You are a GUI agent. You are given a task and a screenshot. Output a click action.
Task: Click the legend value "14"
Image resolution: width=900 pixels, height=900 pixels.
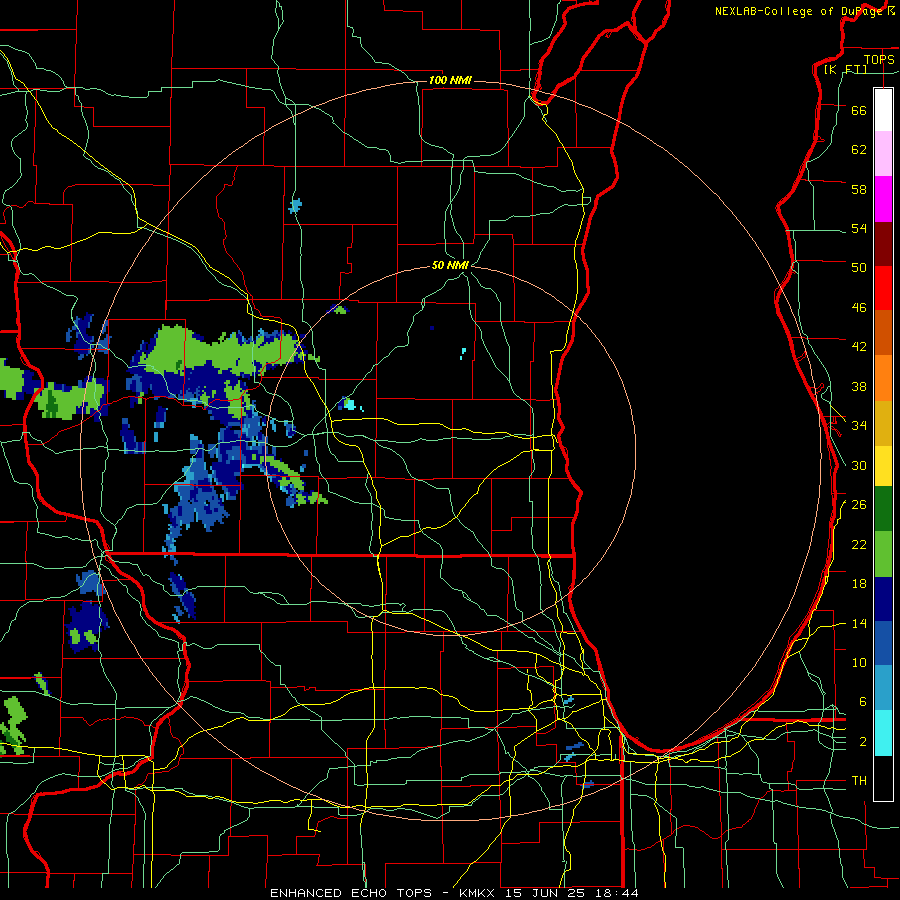859,623
